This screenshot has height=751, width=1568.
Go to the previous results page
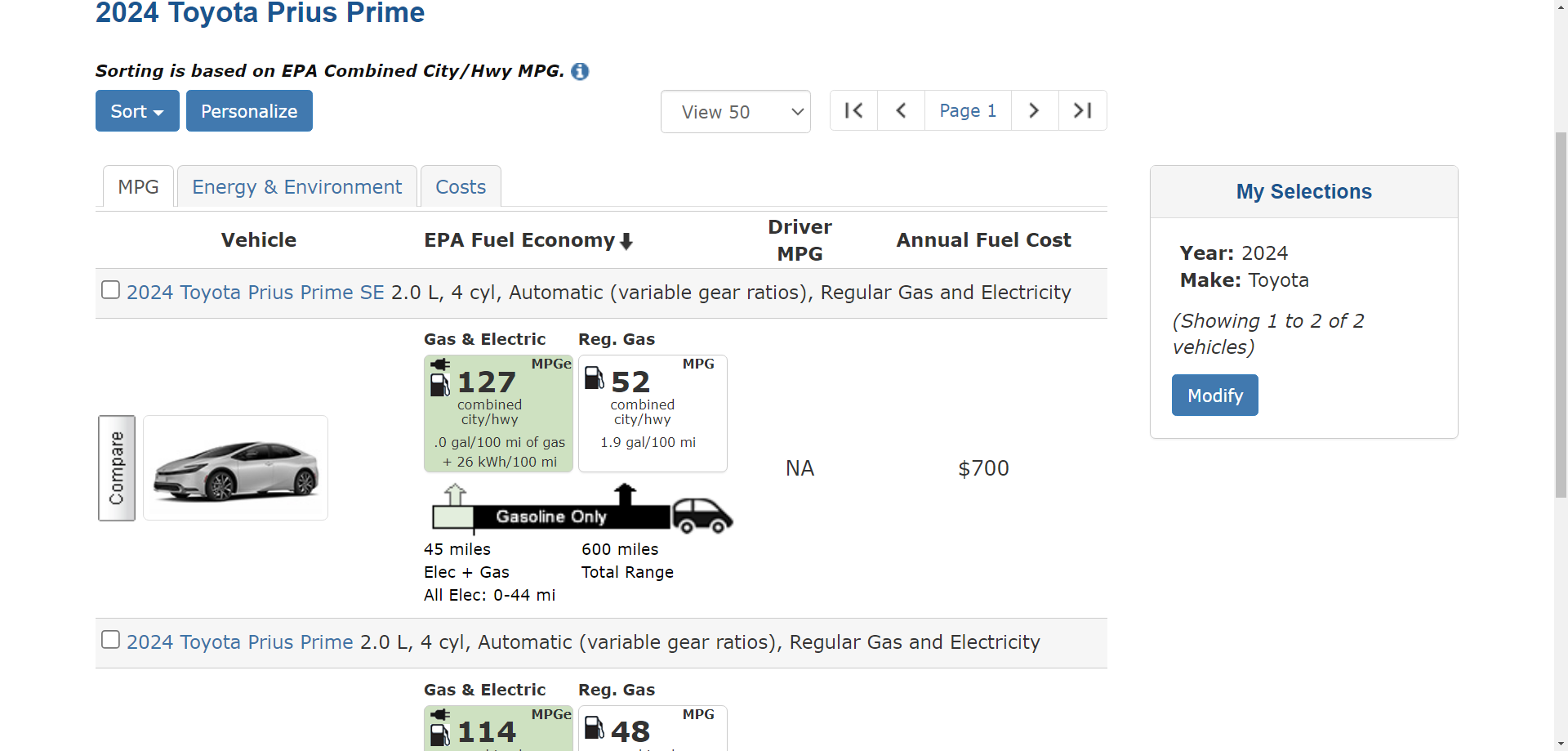(902, 110)
